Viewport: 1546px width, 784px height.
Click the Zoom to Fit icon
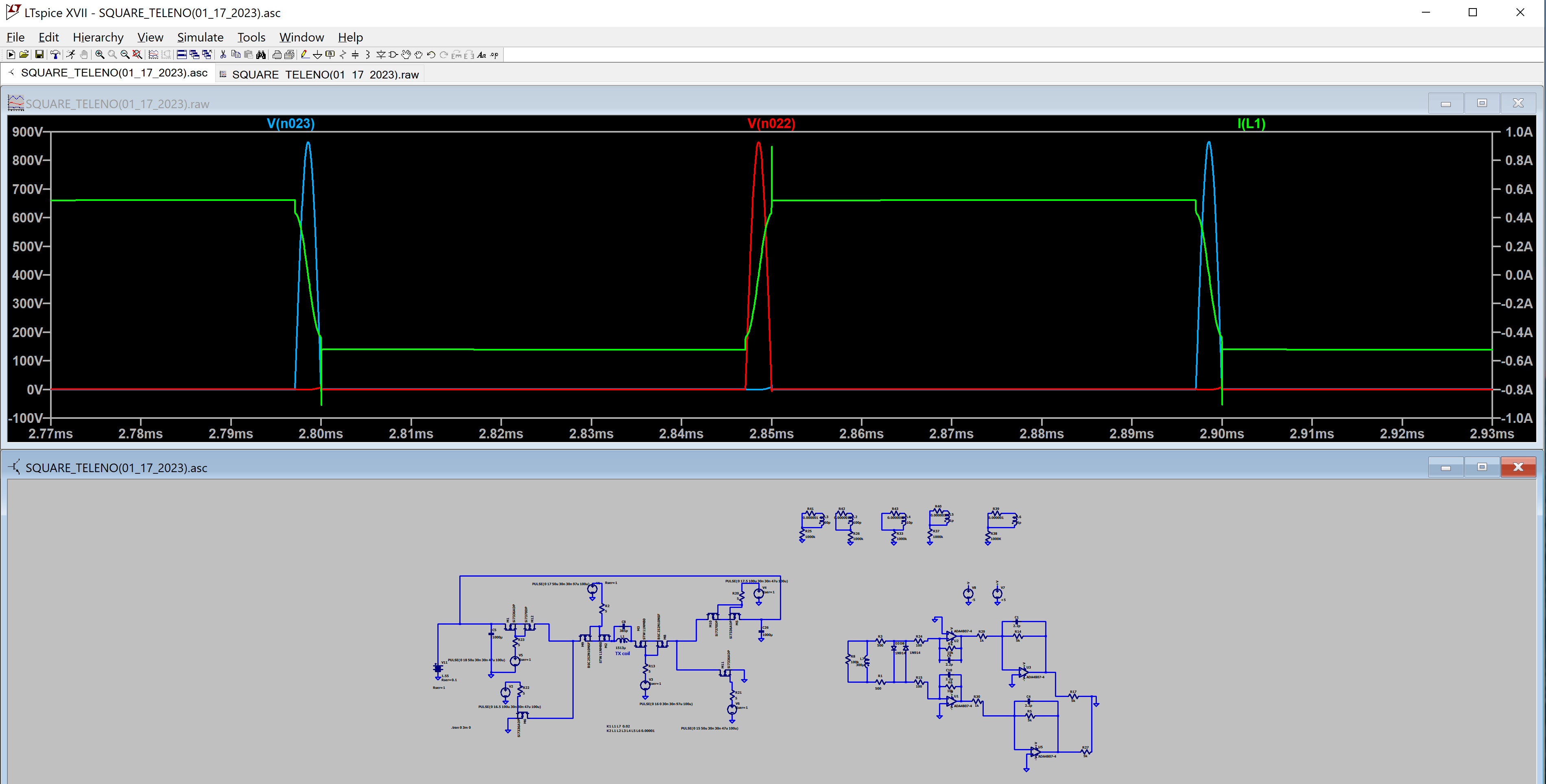(138, 54)
